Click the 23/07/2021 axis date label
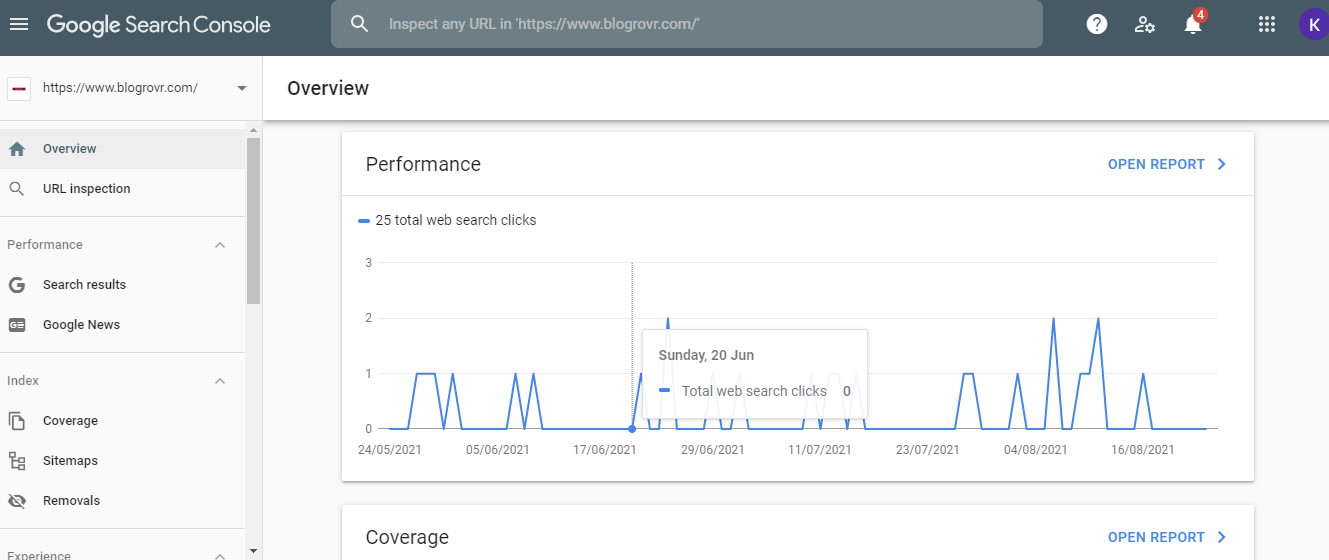This screenshot has width=1329, height=560. [928, 450]
